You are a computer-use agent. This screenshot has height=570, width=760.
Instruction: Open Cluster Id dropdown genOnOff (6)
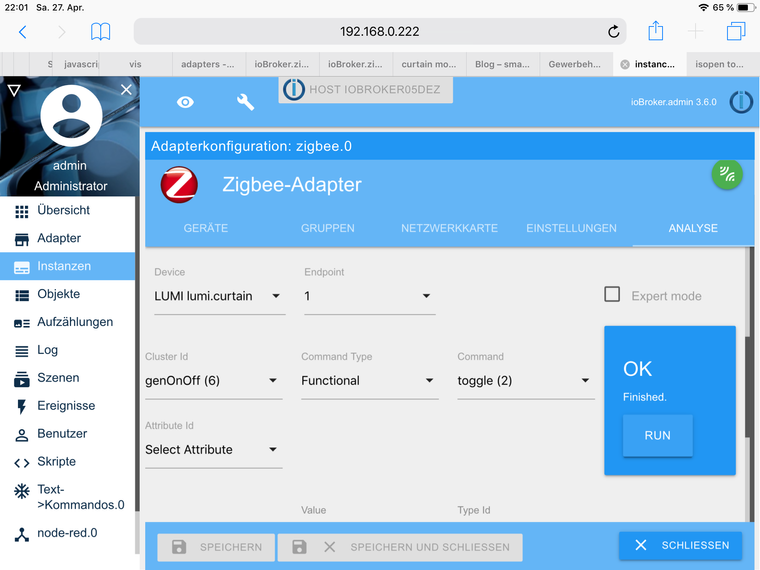[x=214, y=381]
